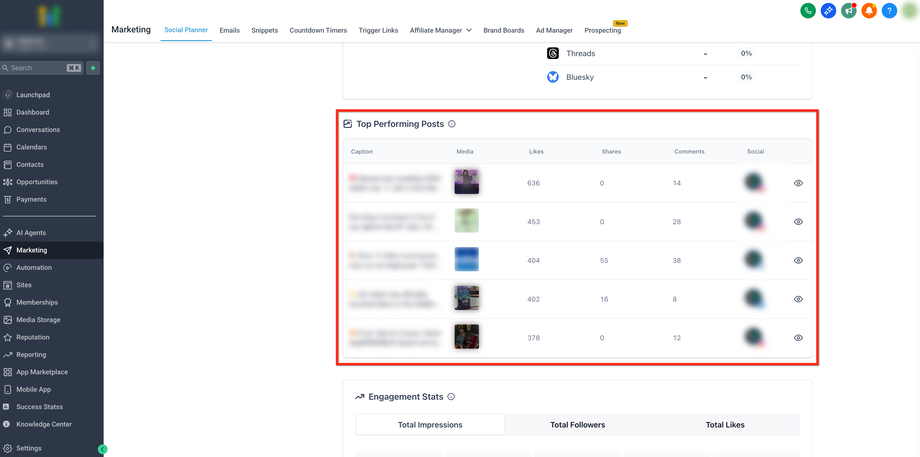Open the Emails tab
This screenshot has height=457, width=920.
pos(229,30)
